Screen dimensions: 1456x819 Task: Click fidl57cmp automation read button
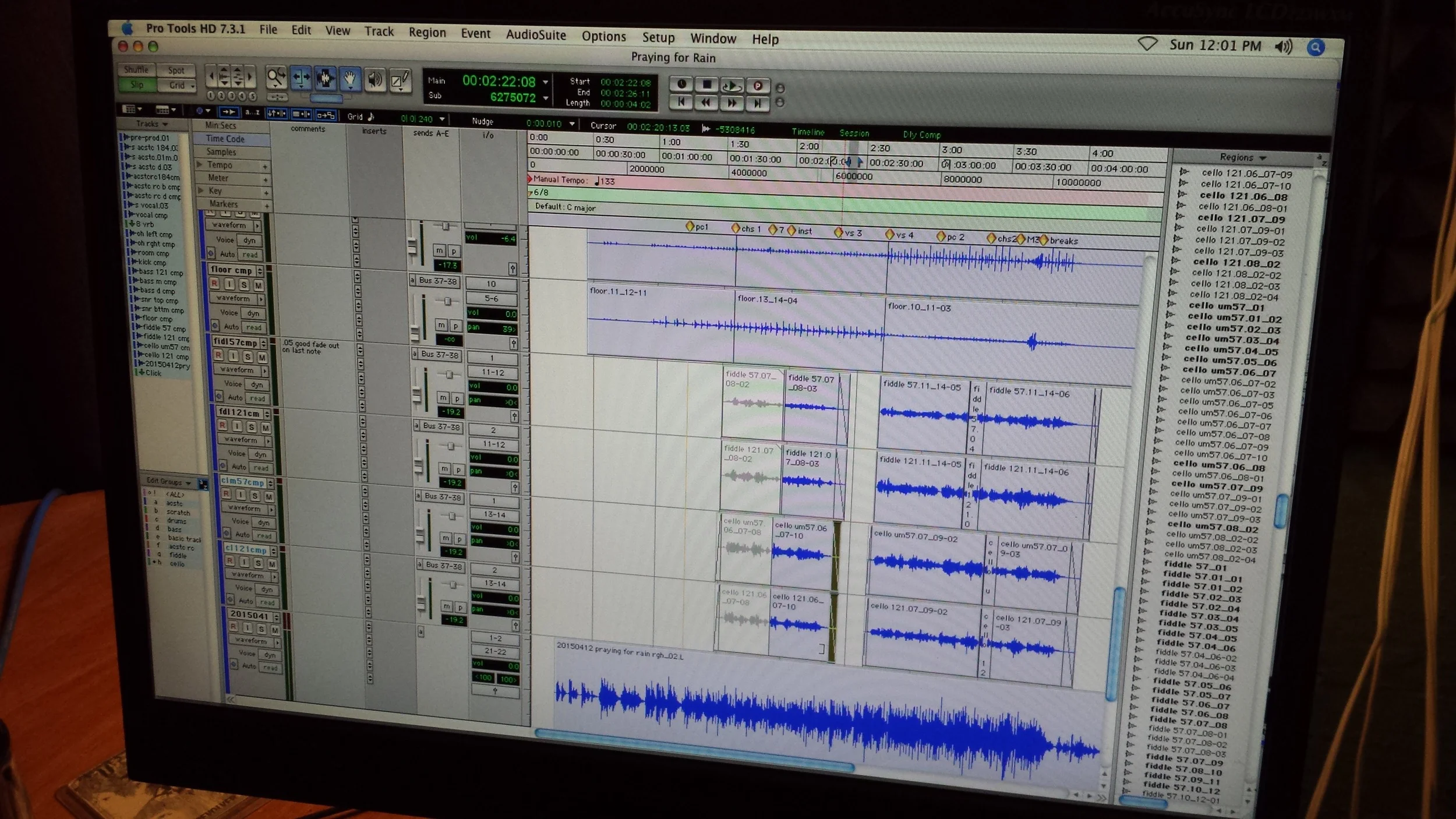pos(257,398)
